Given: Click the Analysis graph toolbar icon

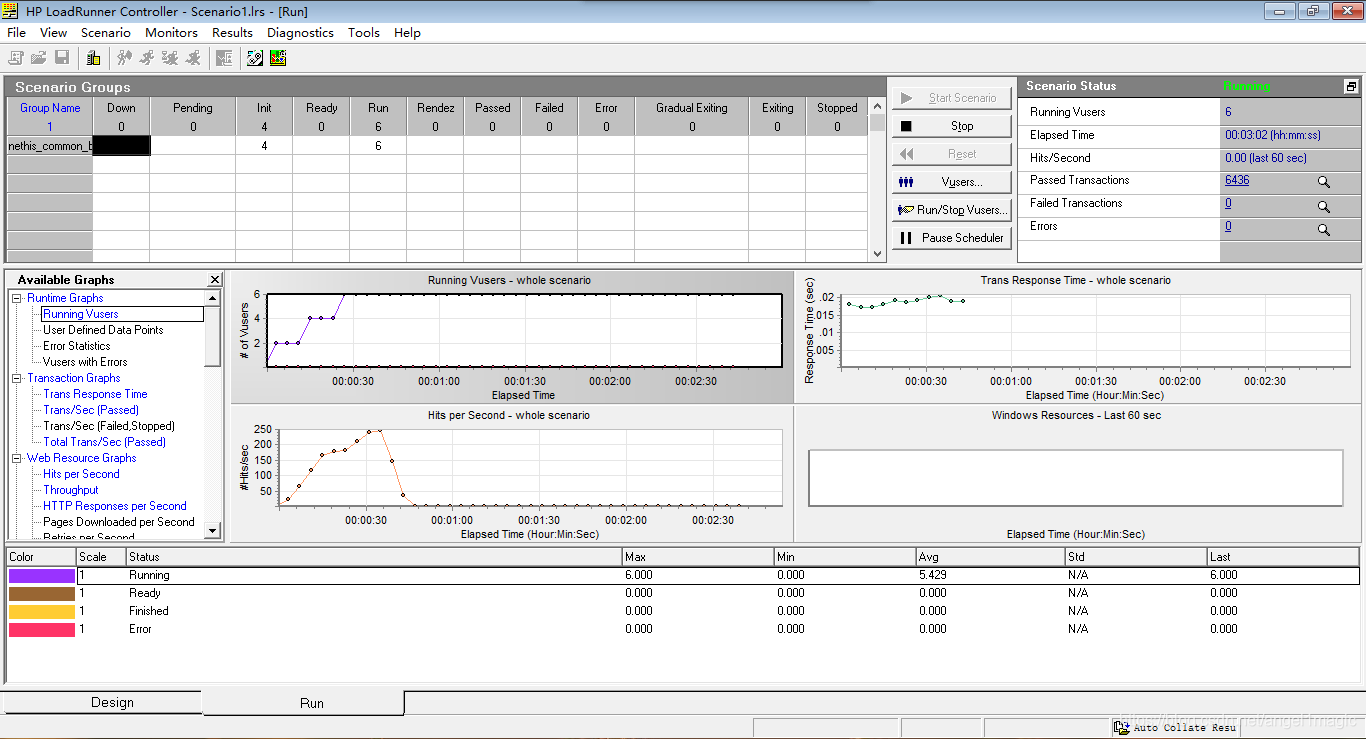Looking at the screenshot, I should point(278,58).
